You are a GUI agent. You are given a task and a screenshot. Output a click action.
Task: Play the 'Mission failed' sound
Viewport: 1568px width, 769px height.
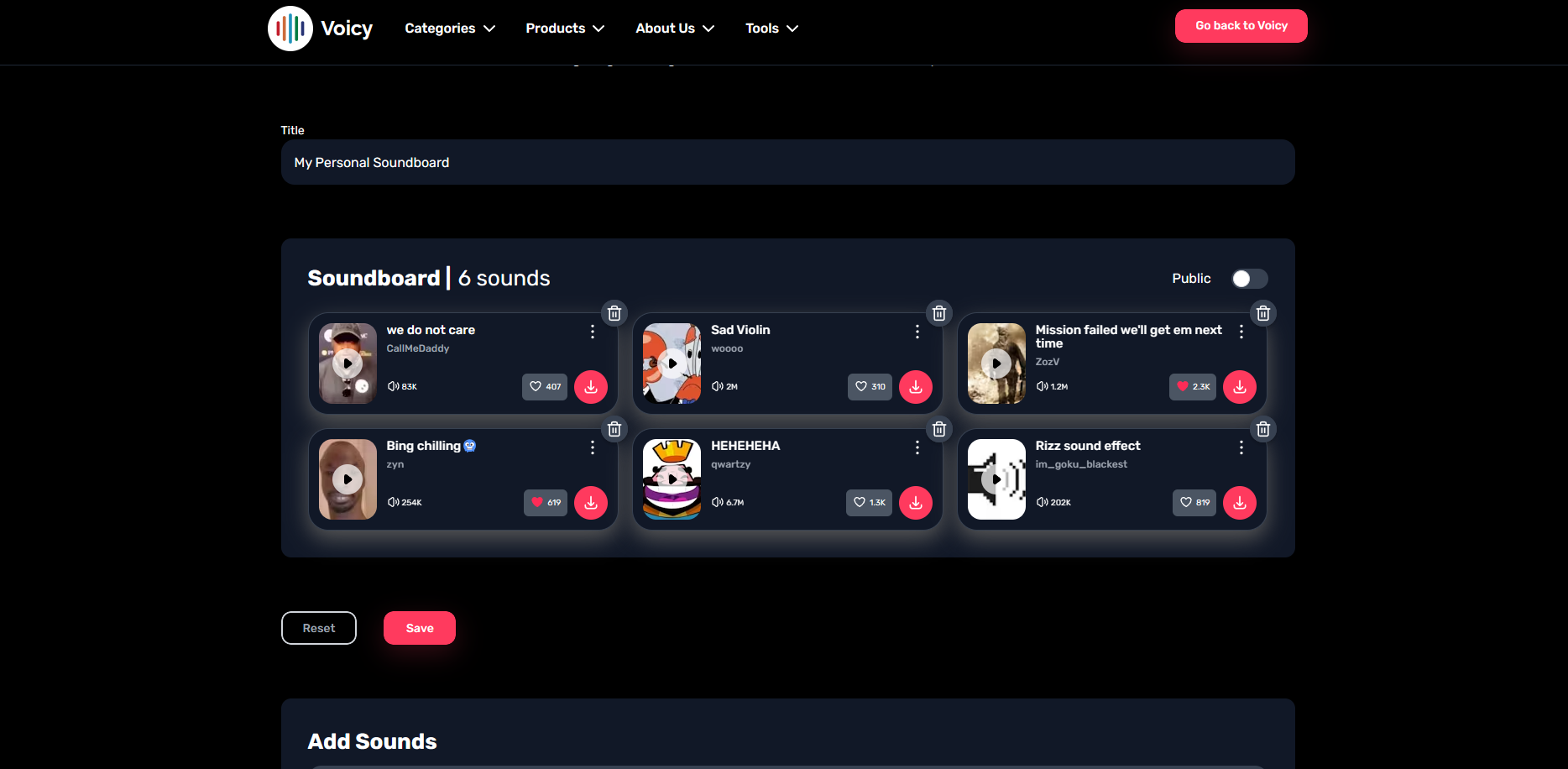pyautogui.click(x=996, y=363)
